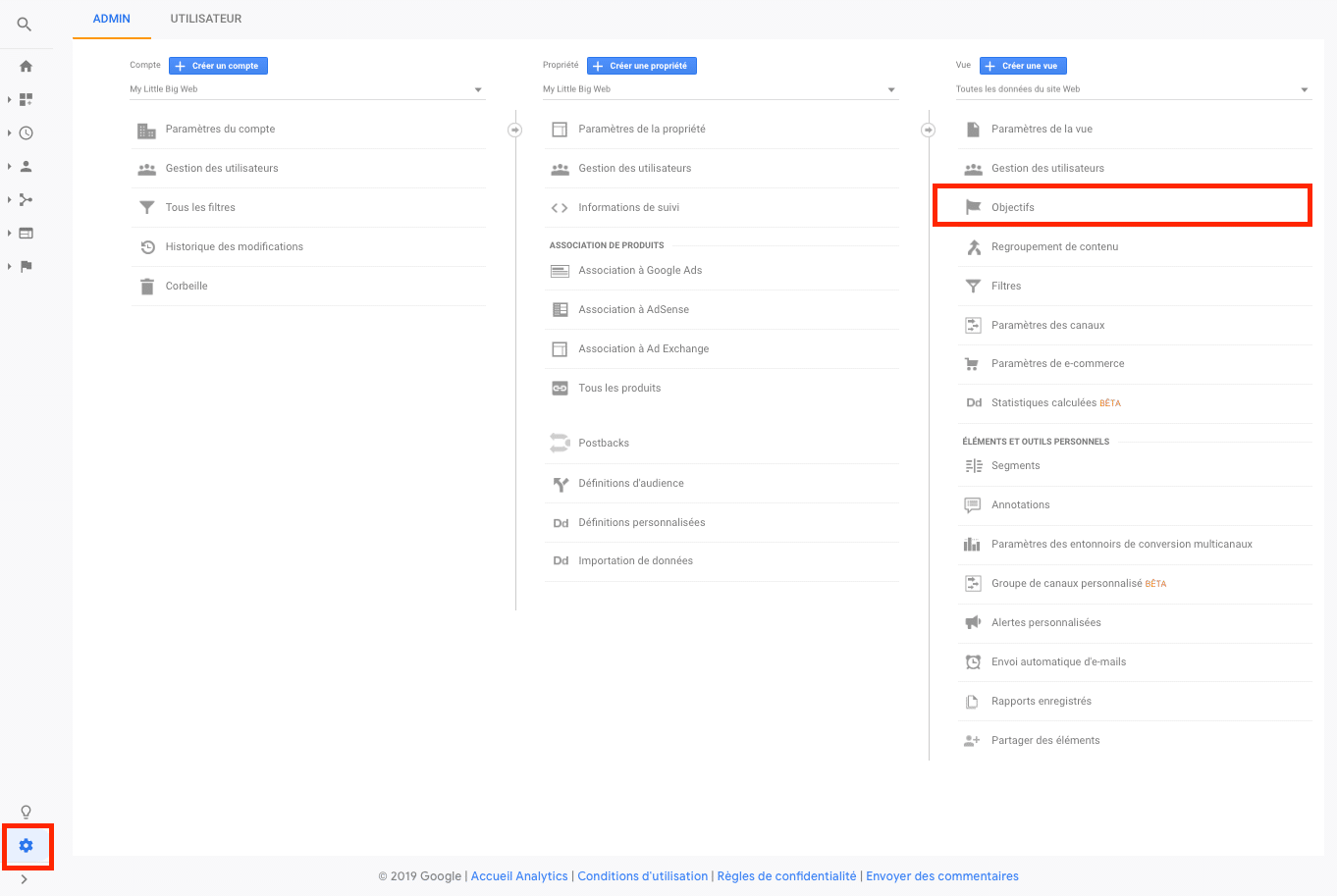The height and width of the screenshot is (896, 1337).
Task: Open the Home icon in left sidebar
Action: [x=27, y=67]
